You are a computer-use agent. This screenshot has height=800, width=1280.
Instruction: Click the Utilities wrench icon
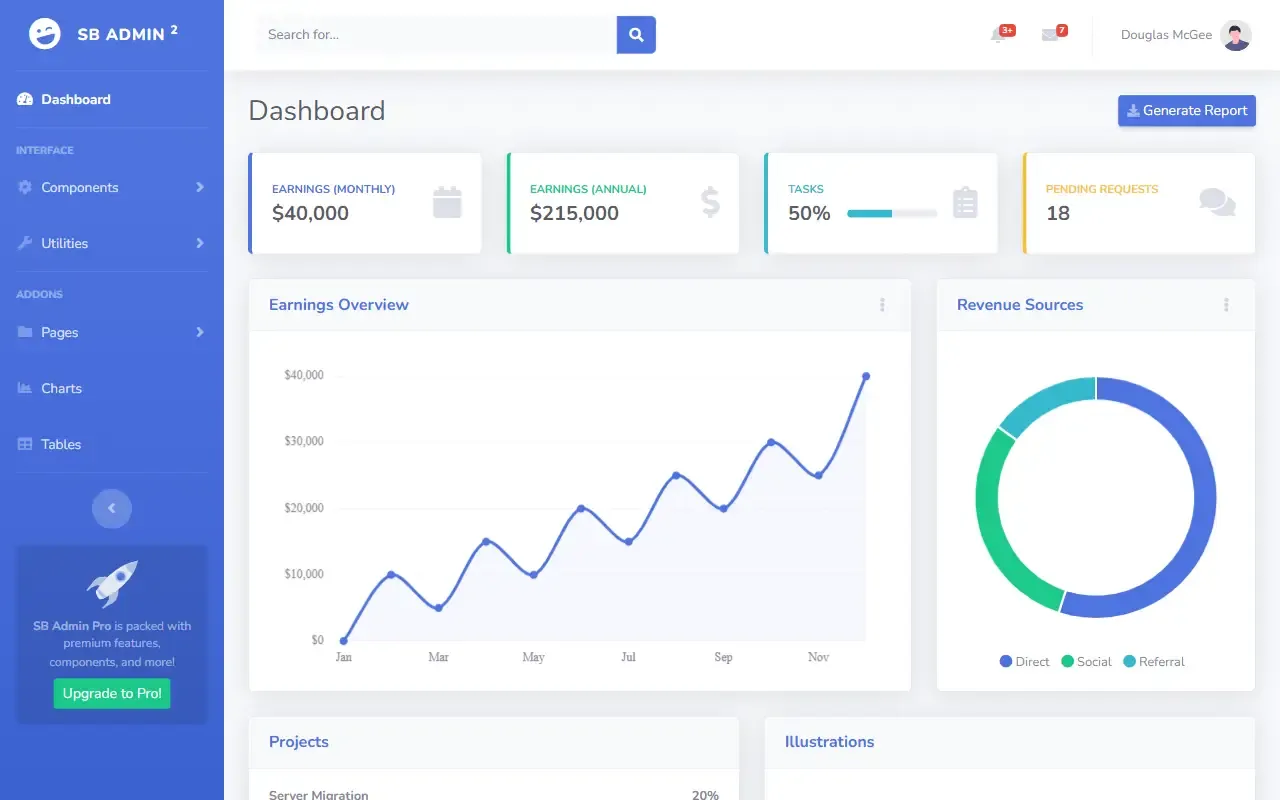pos(25,243)
